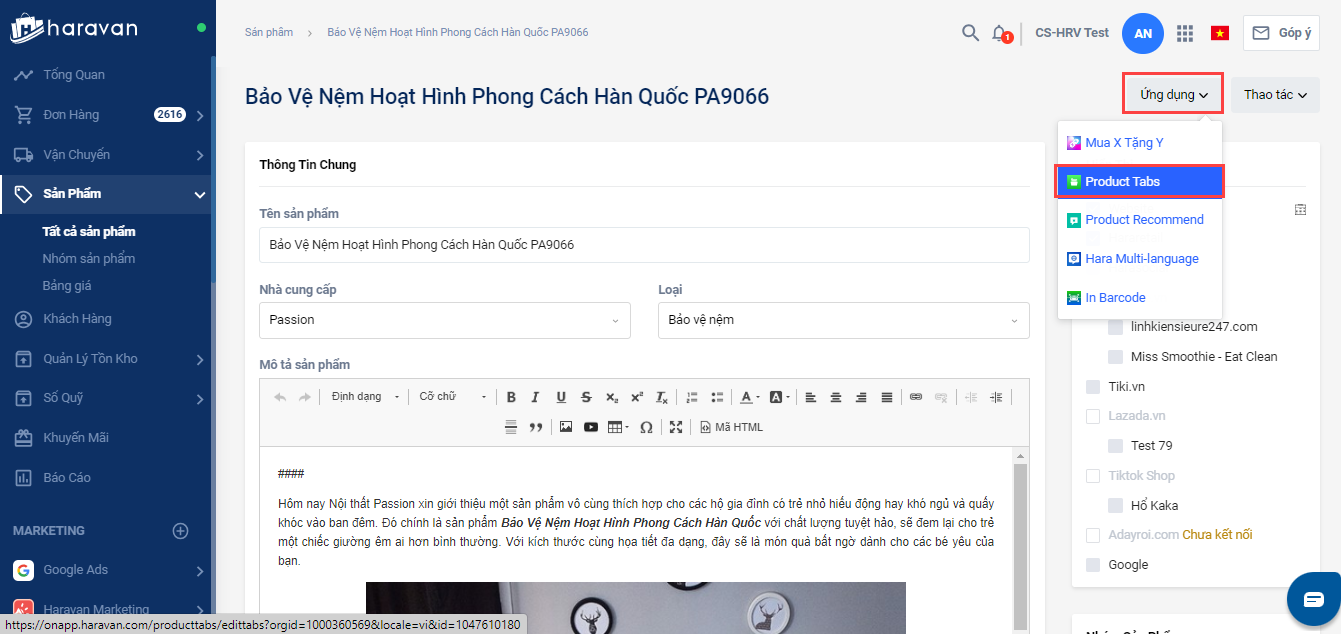This screenshot has width=1341, height=634.
Task: Tick the Google channel checkbox
Action: tap(1093, 564)
